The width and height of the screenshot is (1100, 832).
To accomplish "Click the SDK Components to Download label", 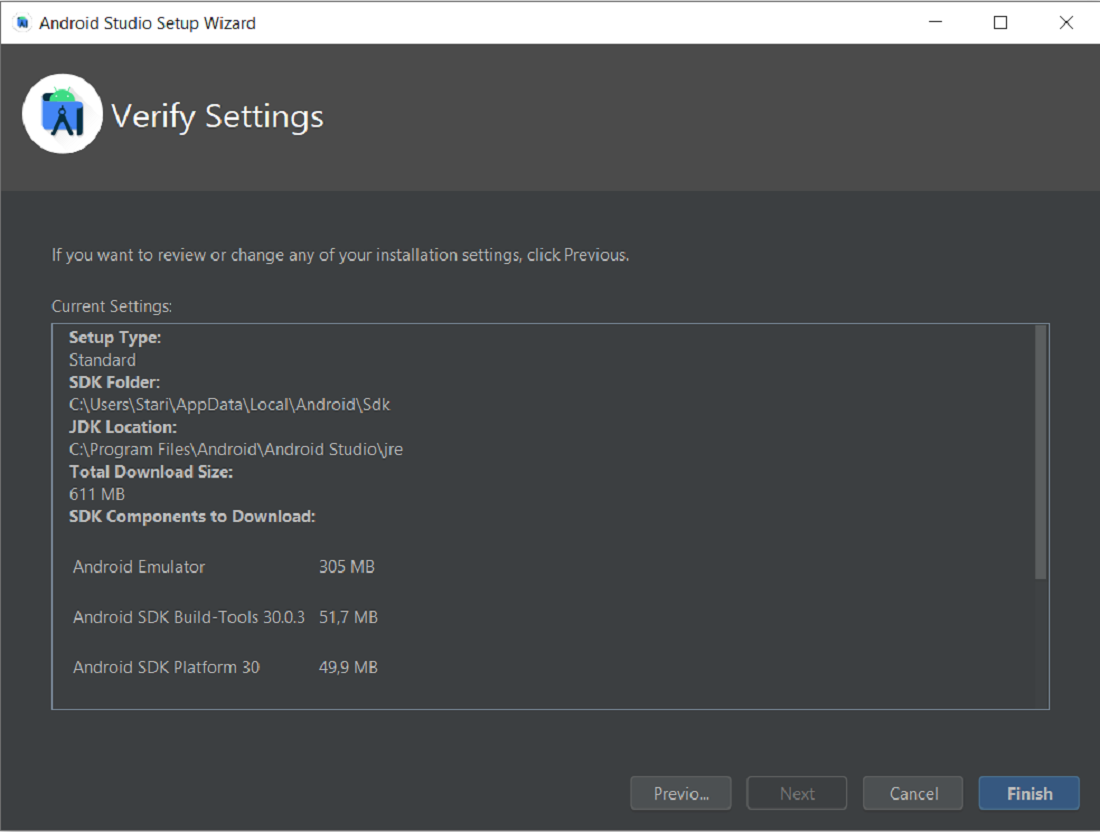I will coord(192,517).
